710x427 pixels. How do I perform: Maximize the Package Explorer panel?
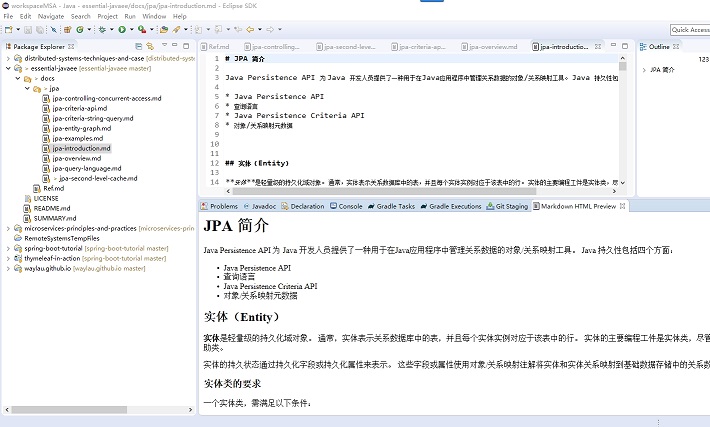186,46
